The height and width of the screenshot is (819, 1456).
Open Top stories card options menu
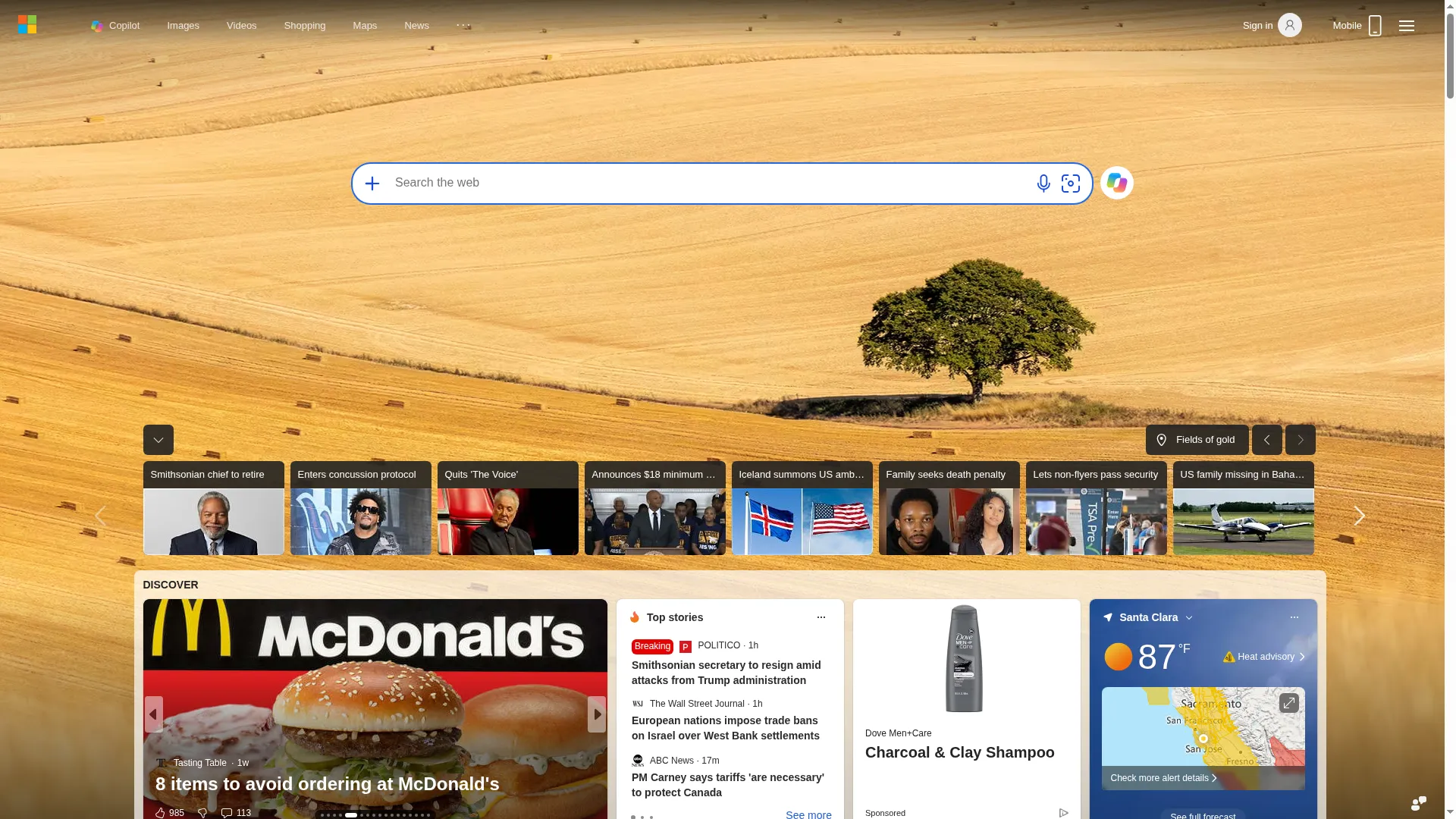[x=821, y=617]
